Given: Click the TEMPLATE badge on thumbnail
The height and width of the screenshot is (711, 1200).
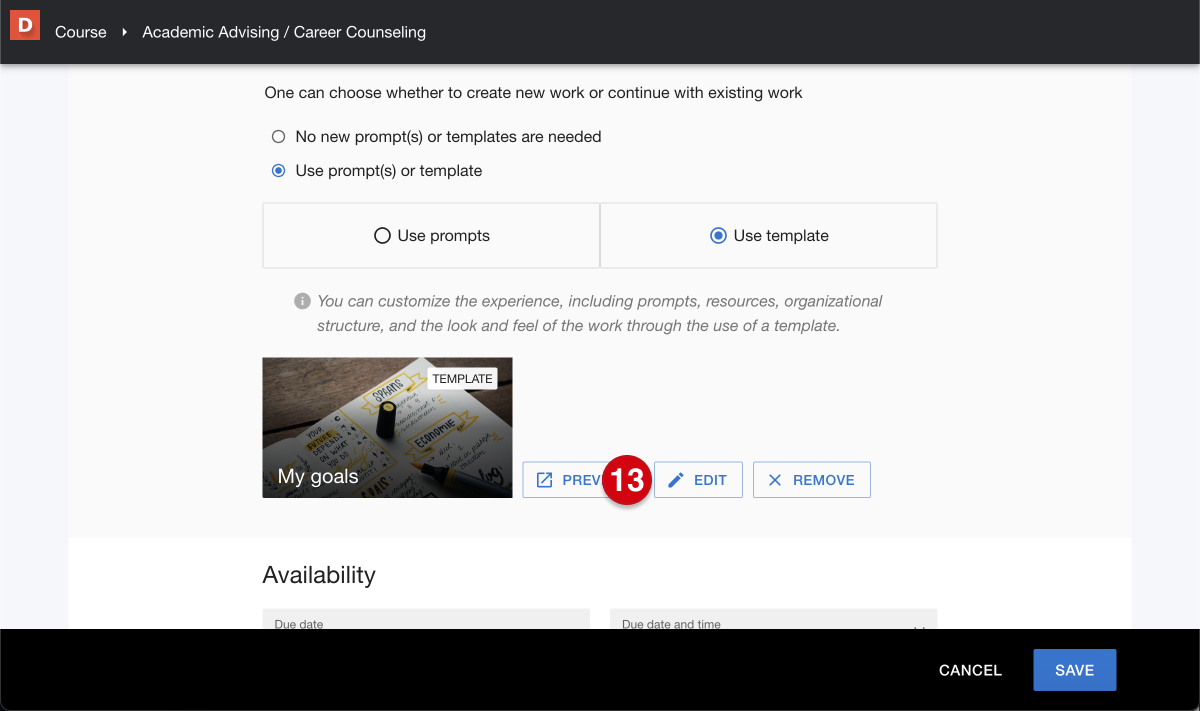Looking at the screenshot, I should click(x=463, y=379).
